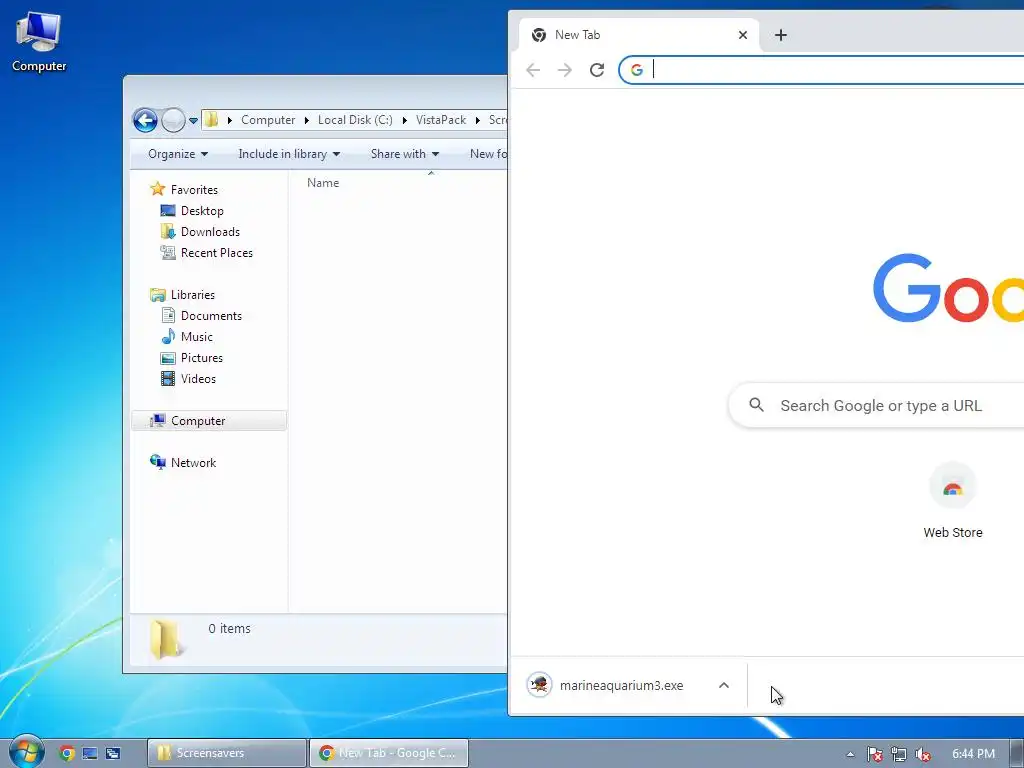The image size is (1024, 768).
Task: Open Recent Places in Favorites
Action: tap(216, 253)
